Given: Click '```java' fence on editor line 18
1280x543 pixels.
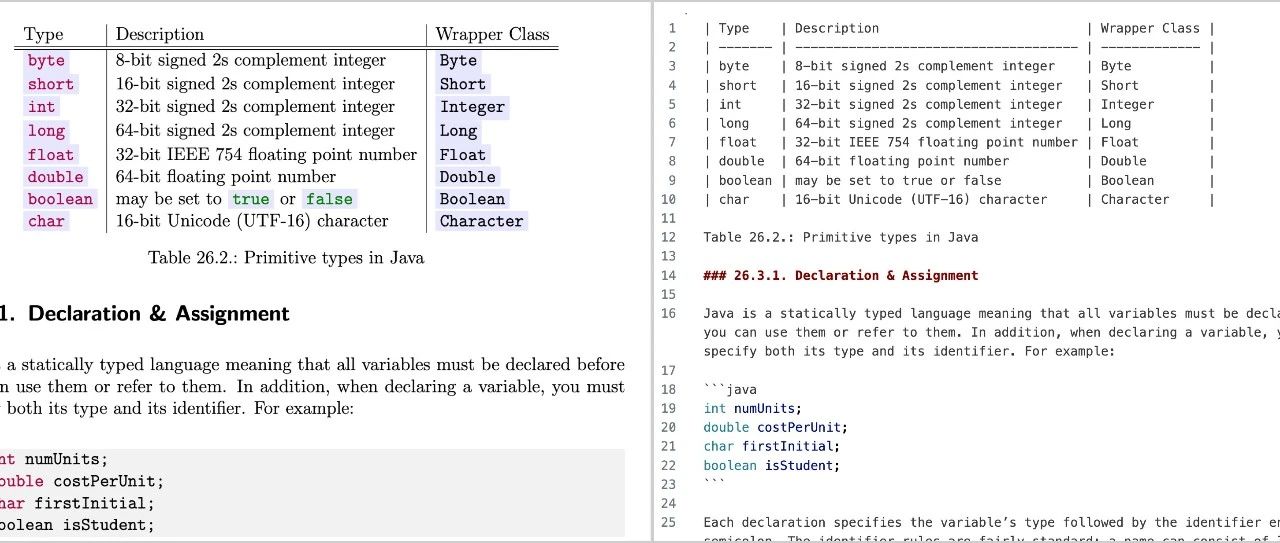Looking at the screenshot, I should coord(730,389).
